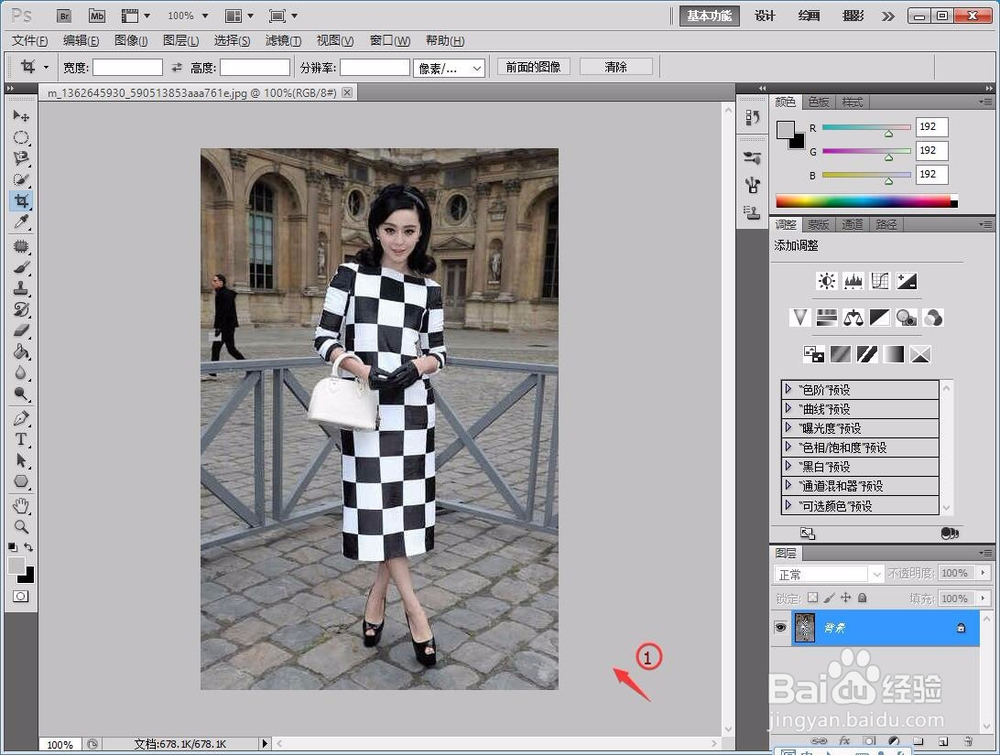Toggle Quick Mask mode
Screen dimensions: 1000x755
(21, 596)
